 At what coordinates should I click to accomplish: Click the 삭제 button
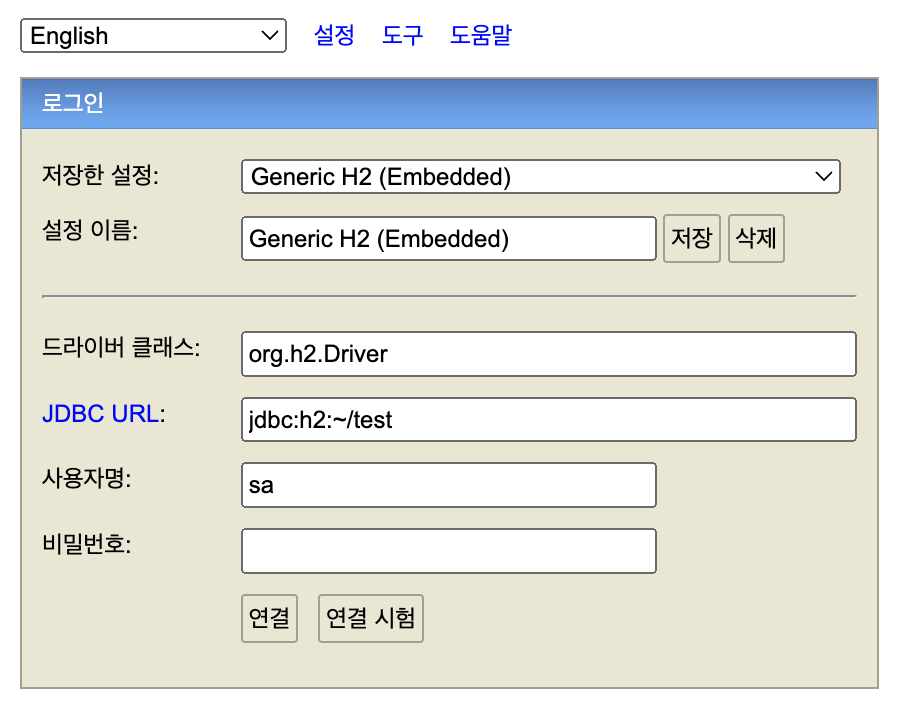756,239
